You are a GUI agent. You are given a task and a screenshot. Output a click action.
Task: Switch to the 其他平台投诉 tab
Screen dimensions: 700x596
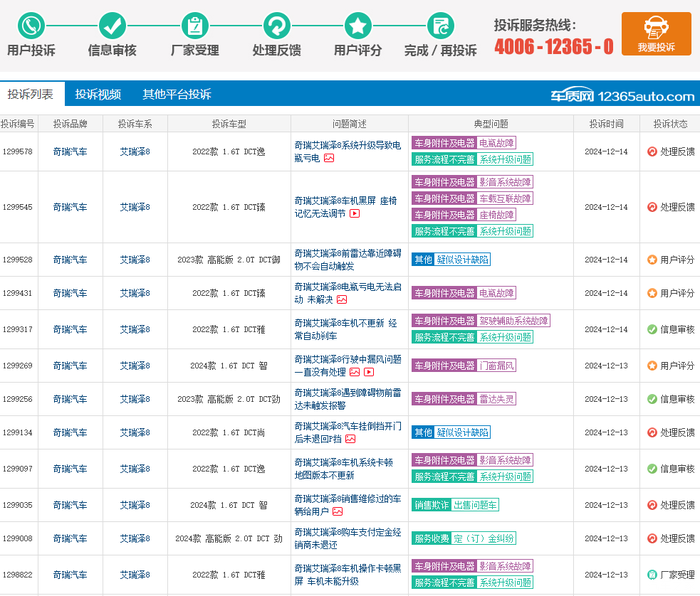coord(176,94)
